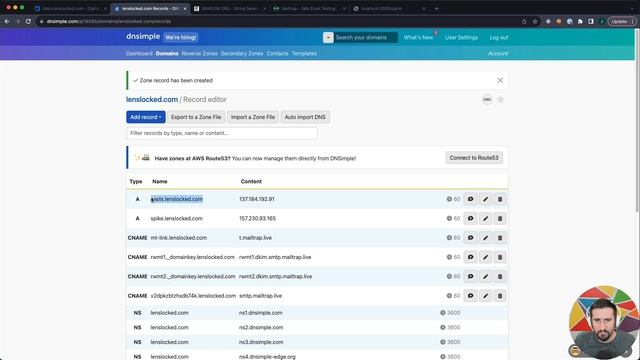
Task: Open What's New link
Action: [418, 38]
